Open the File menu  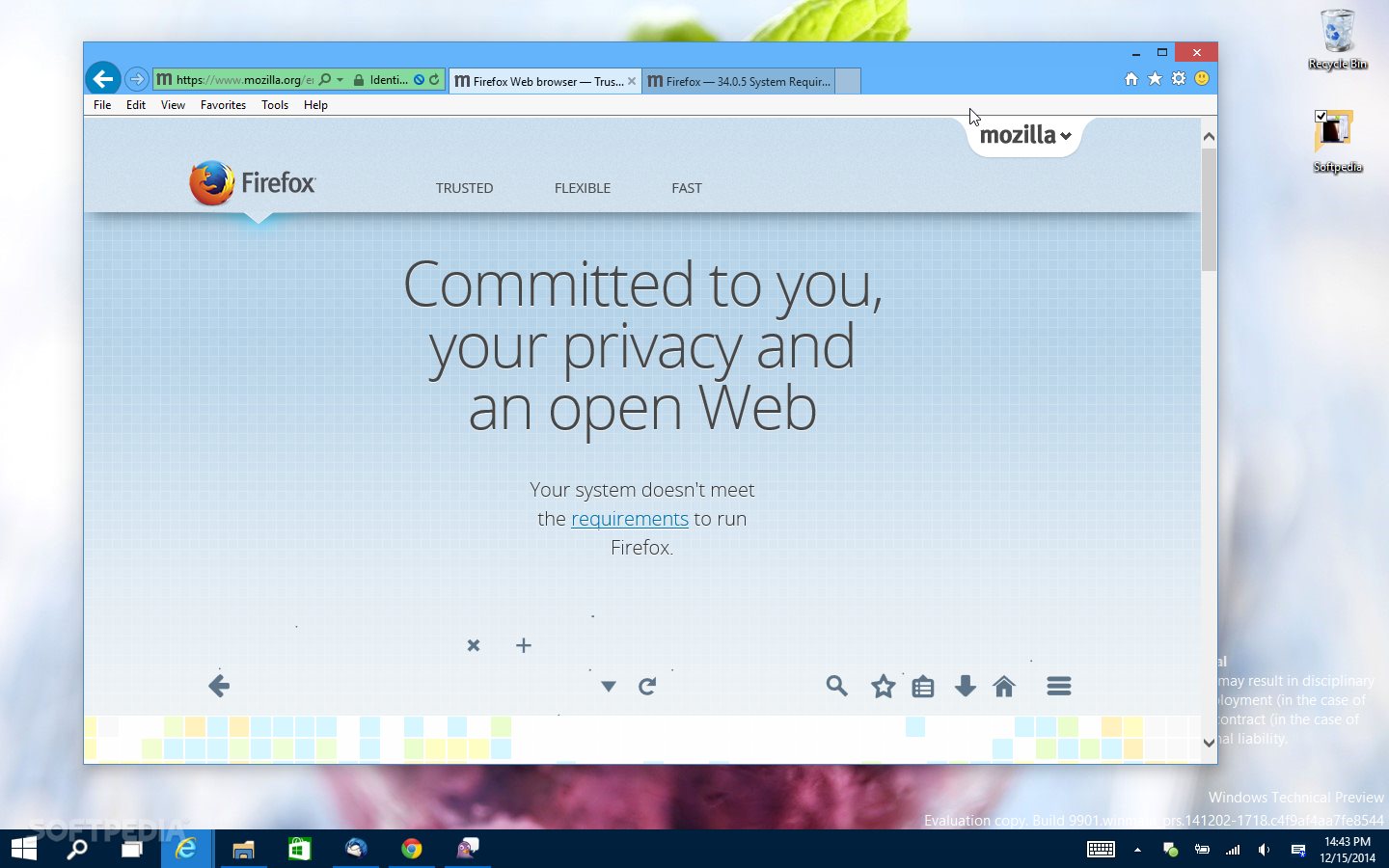[102, 105]
